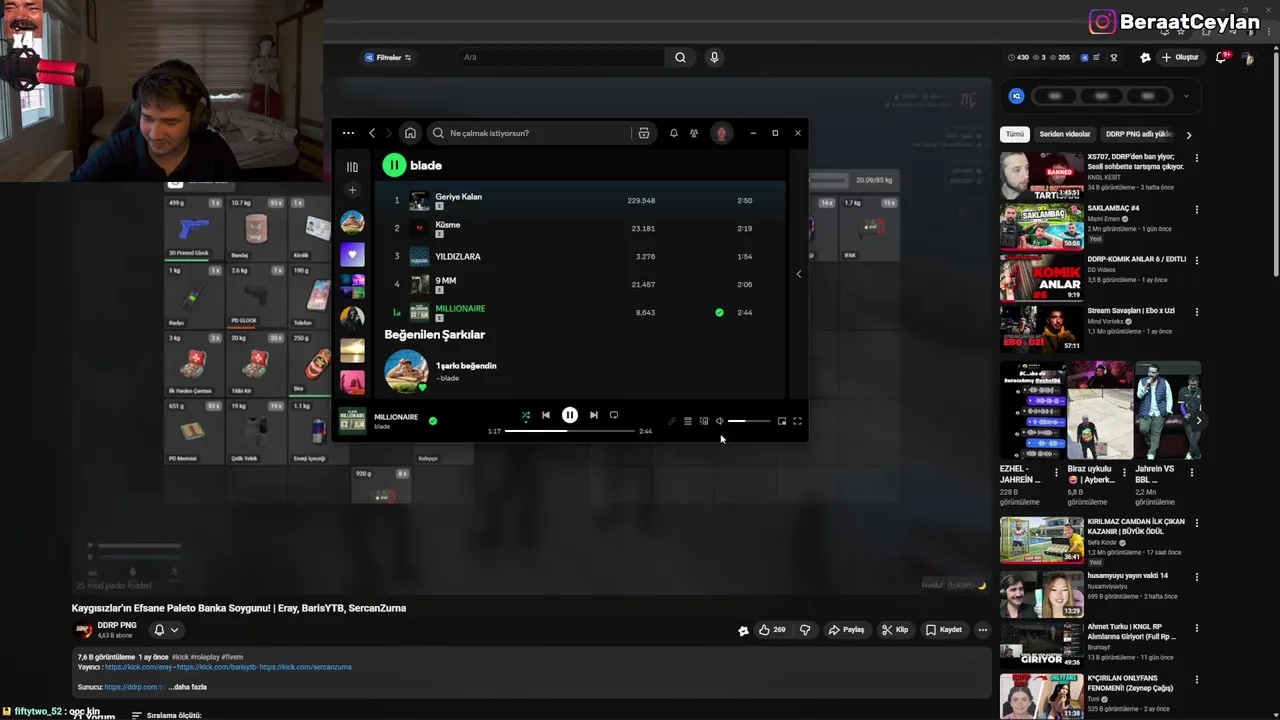This screenshot has width=1280, height=720.
Task: Adjust the Spotify volume slider
Action: click(749, 421)
